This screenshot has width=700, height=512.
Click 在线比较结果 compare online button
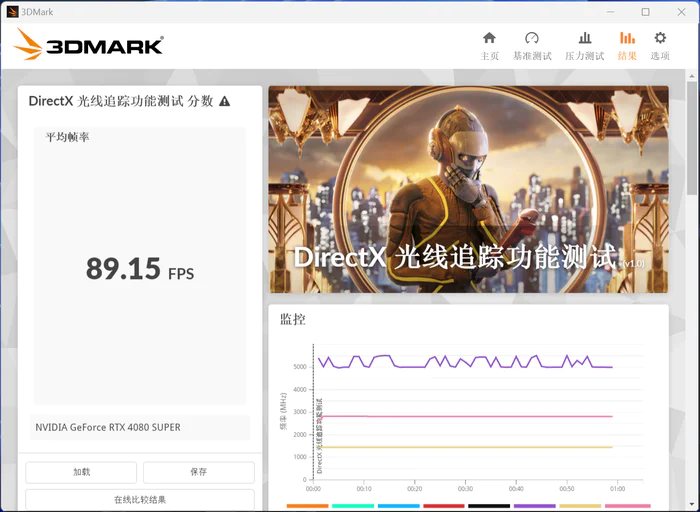pyautogui.click(x=140, y=500)
